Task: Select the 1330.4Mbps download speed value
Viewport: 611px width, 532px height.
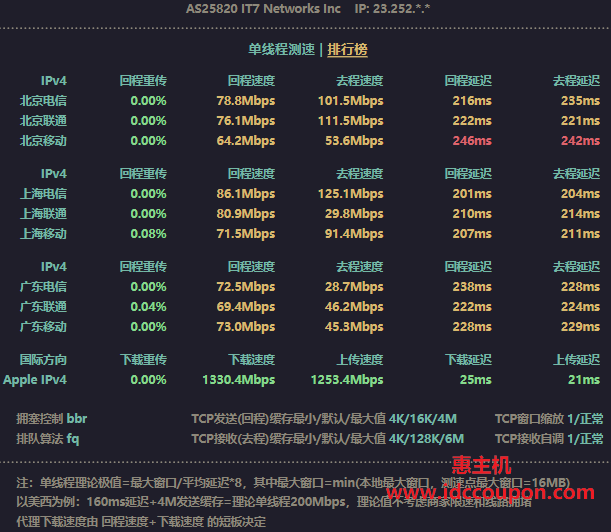Action: tap(239, 380)
